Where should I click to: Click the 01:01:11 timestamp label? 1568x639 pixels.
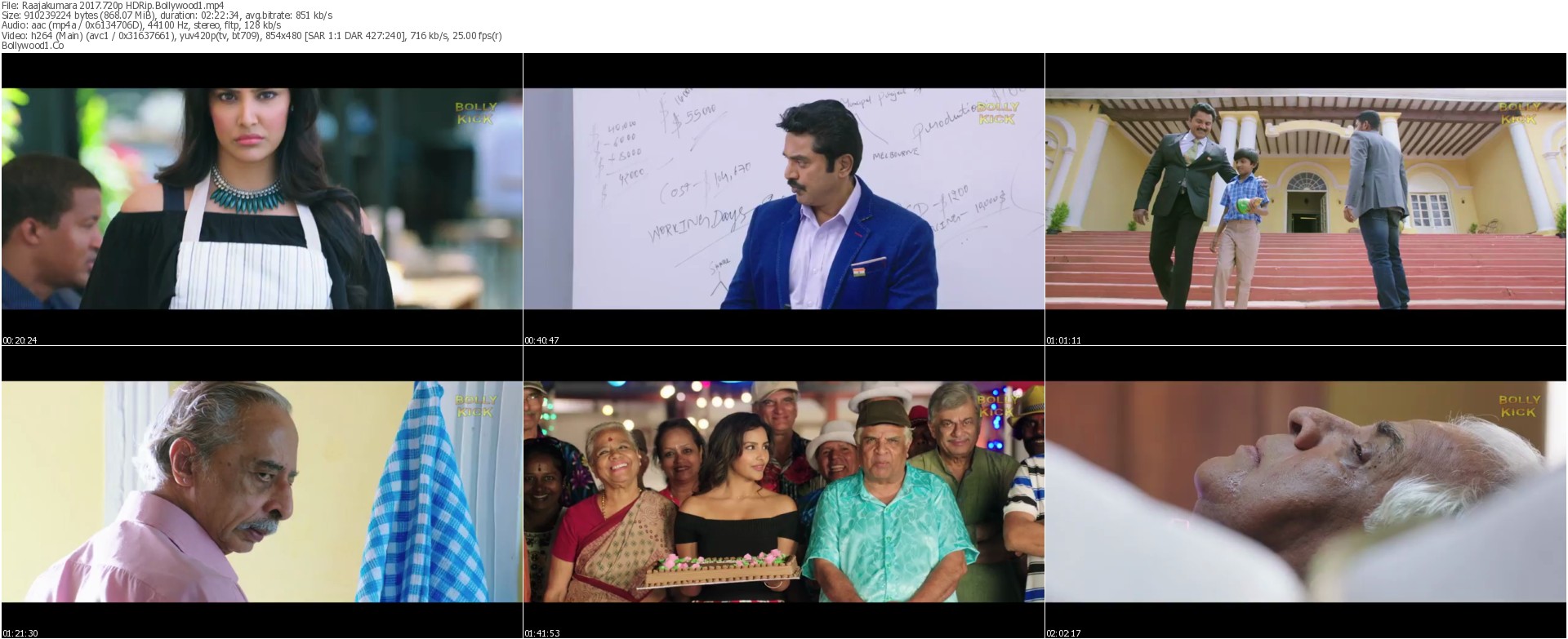tap(1063, 340)
